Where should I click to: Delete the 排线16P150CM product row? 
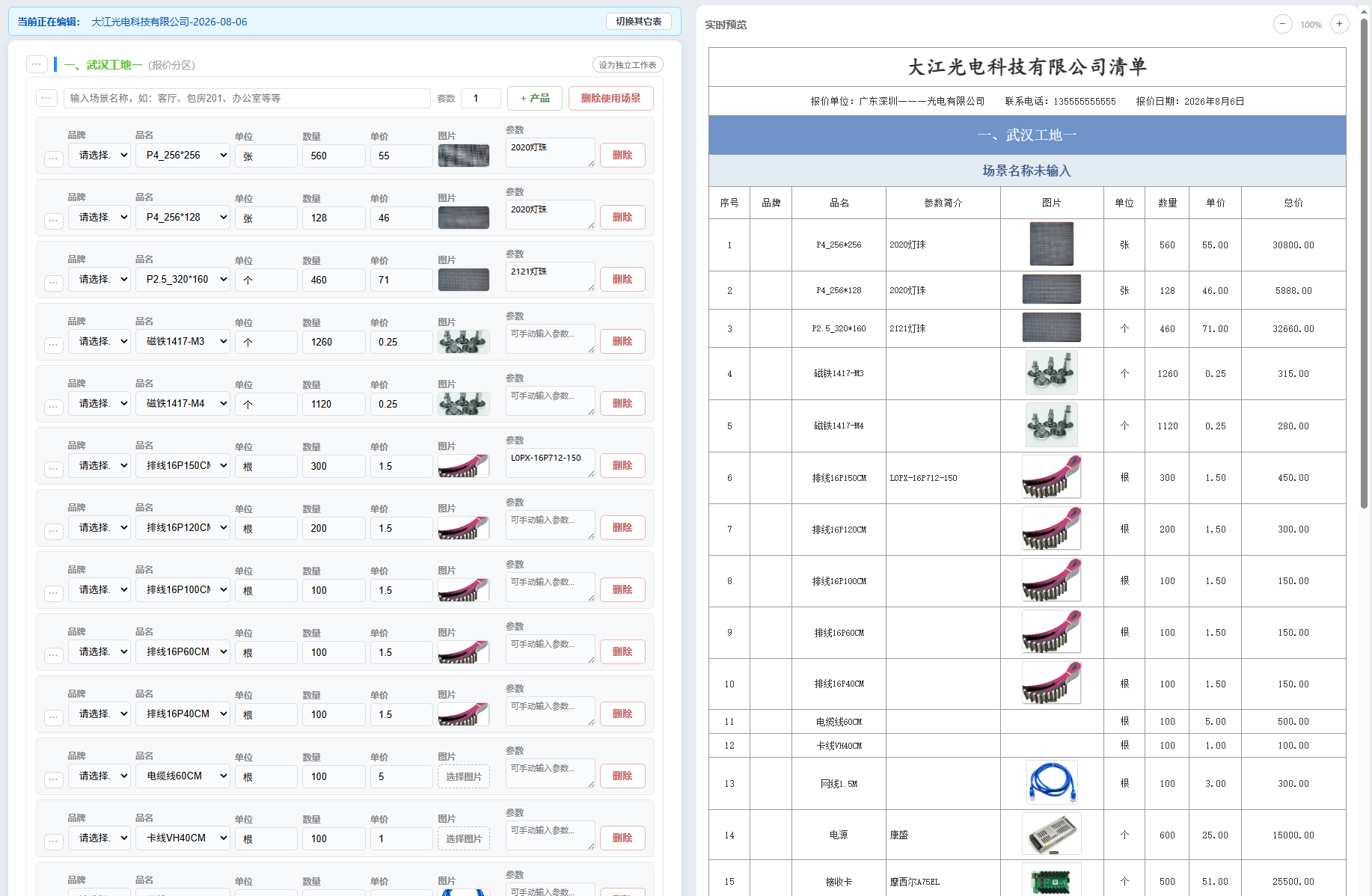tap(622, 465)
